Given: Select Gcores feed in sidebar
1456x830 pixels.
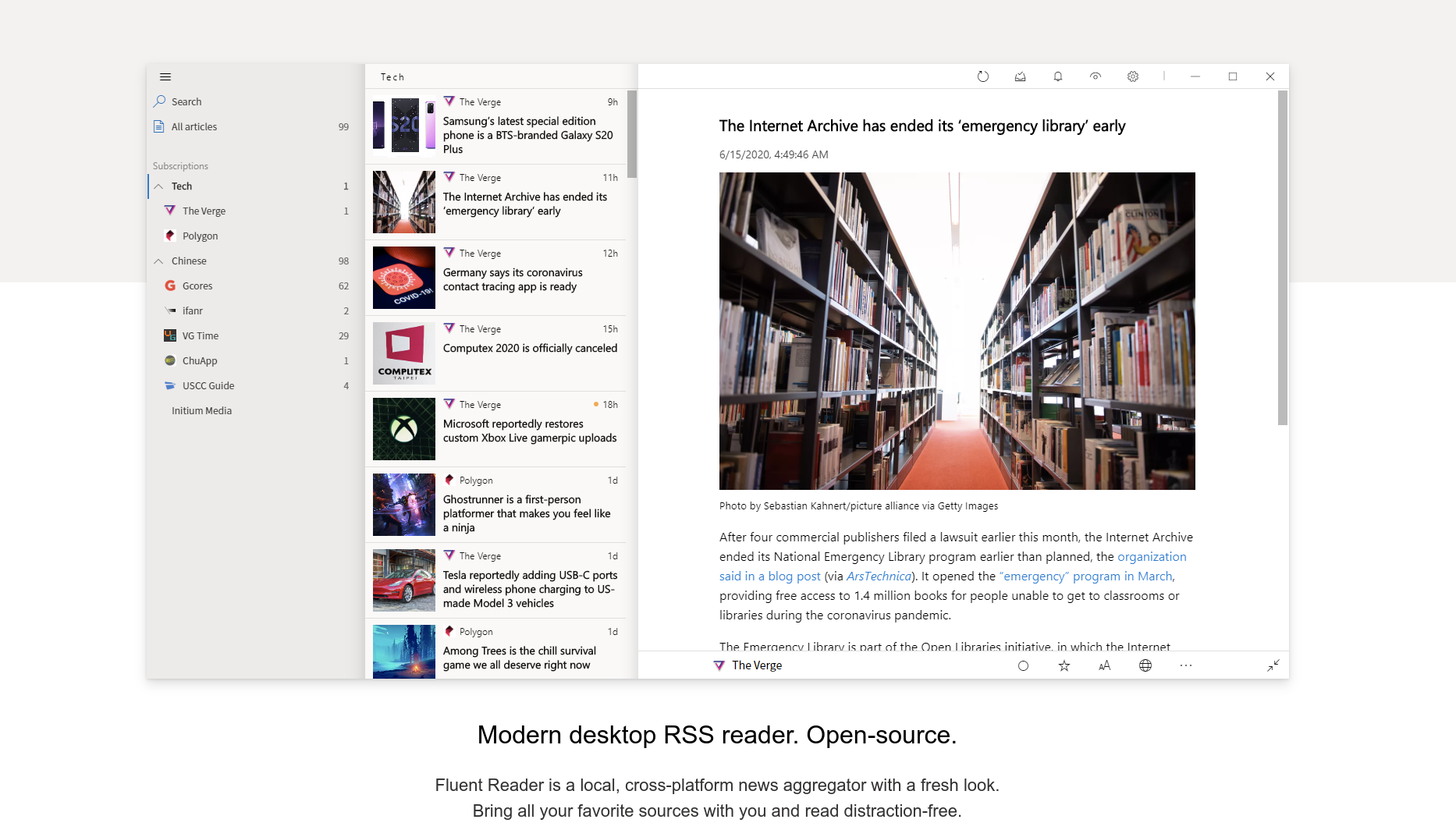Looking at the screenshot, I should (x=255, y=286).
